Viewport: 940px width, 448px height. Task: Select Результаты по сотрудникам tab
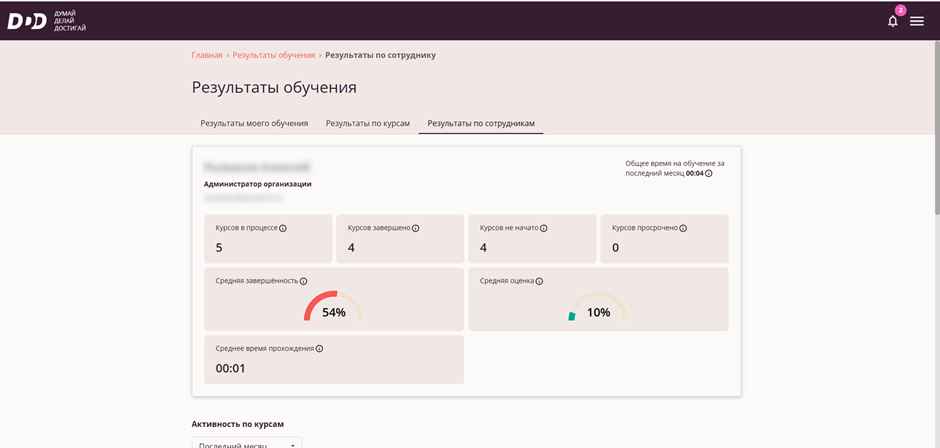481,123
